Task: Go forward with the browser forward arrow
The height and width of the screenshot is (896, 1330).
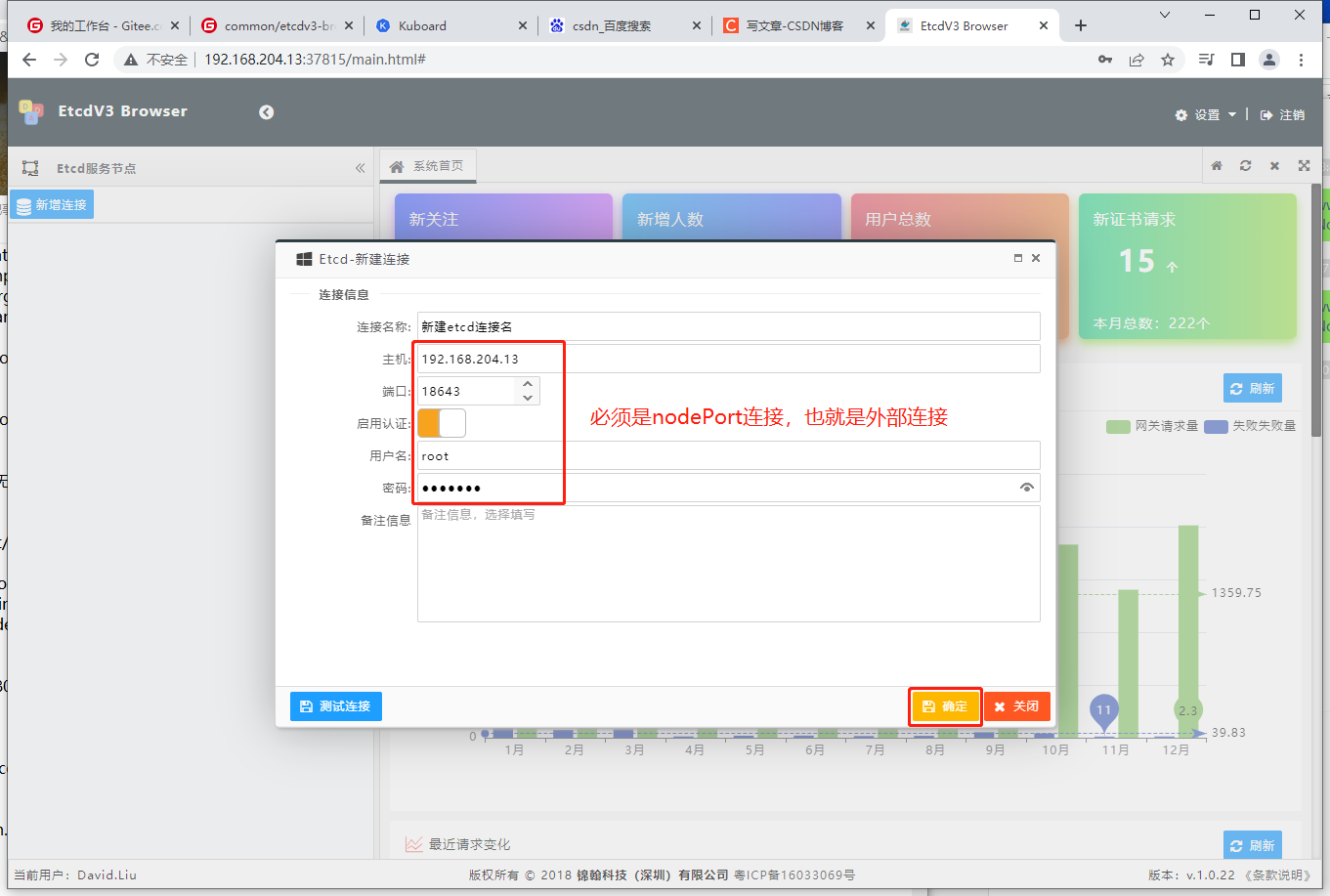Action: pyautogui.click(x=61, y=60)
